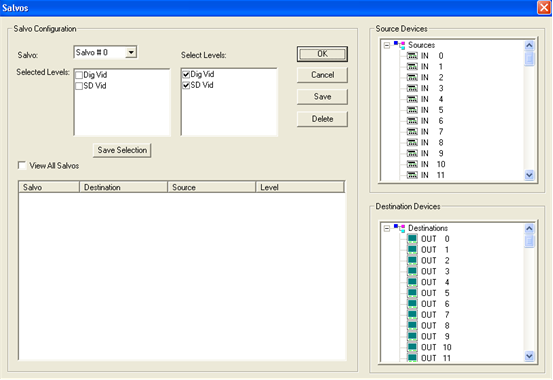Click Destination Devices scrollbar down arrow
Screen dimensions: 553x380
pyautogui.click(x=529, y=356)
